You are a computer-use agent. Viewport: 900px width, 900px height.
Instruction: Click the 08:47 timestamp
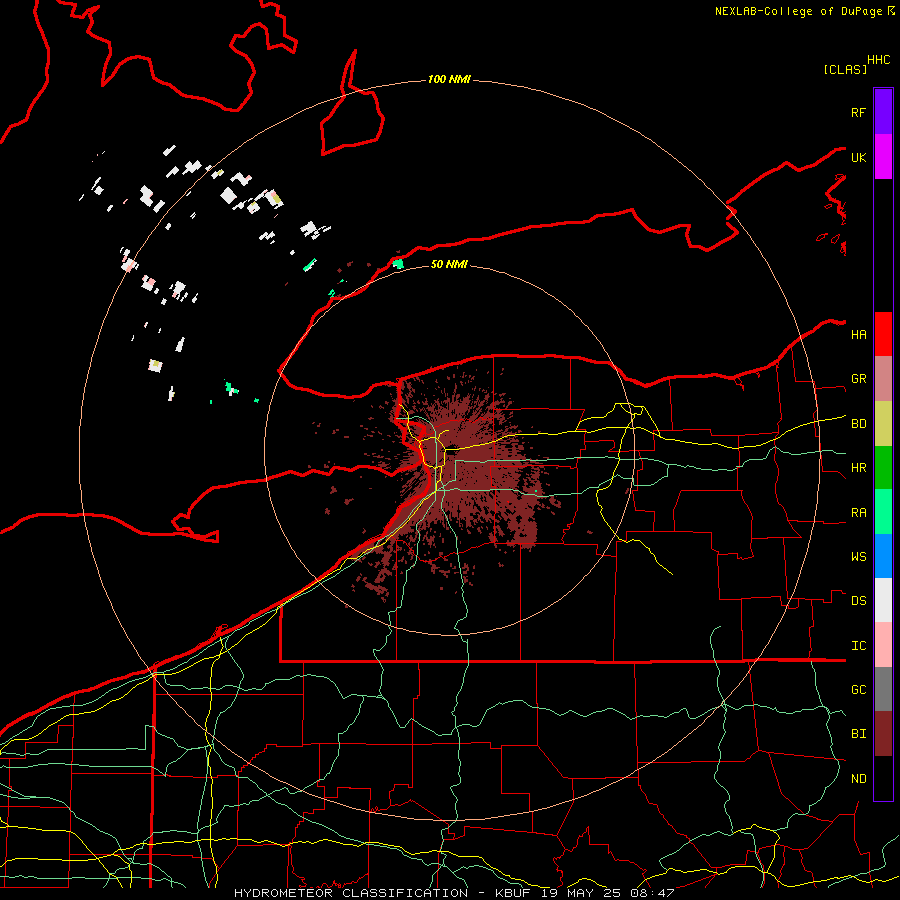click(651, 893)
